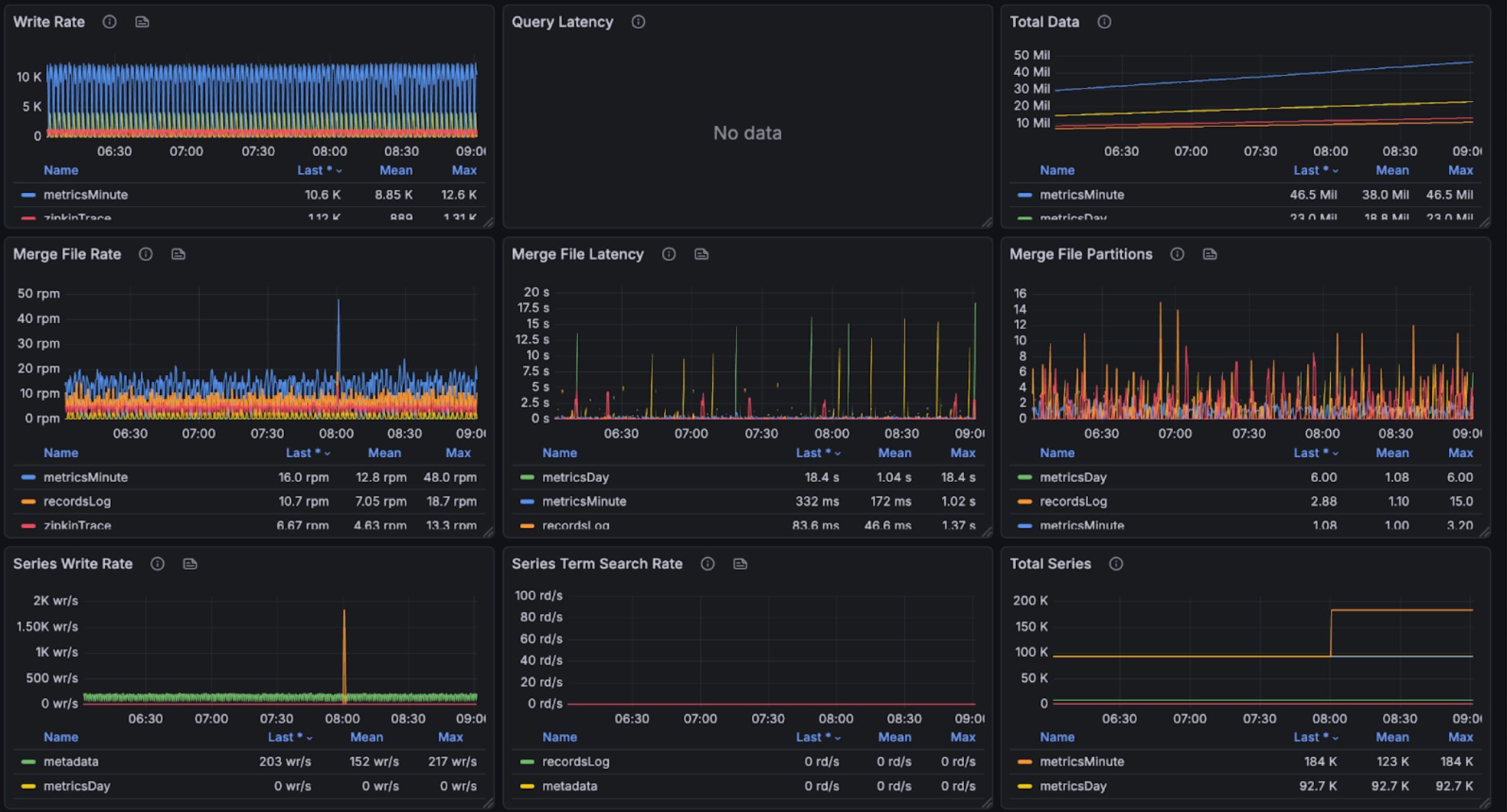Screen dimensions: 1507x812
Task: Open Series Term Search Rate note icon
Action: click(x=740, y=564)
